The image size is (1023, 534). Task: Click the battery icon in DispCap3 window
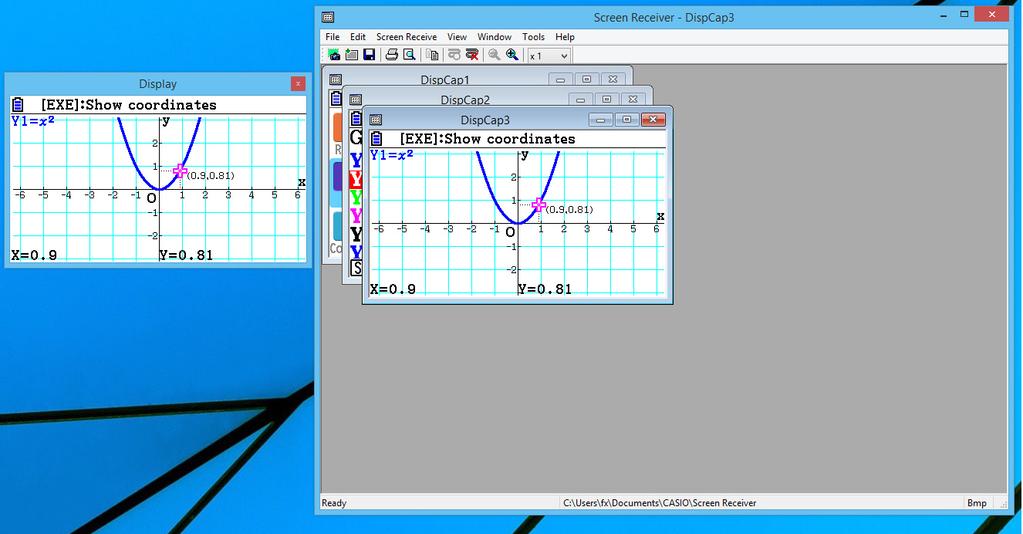click(x=376, y=138)
